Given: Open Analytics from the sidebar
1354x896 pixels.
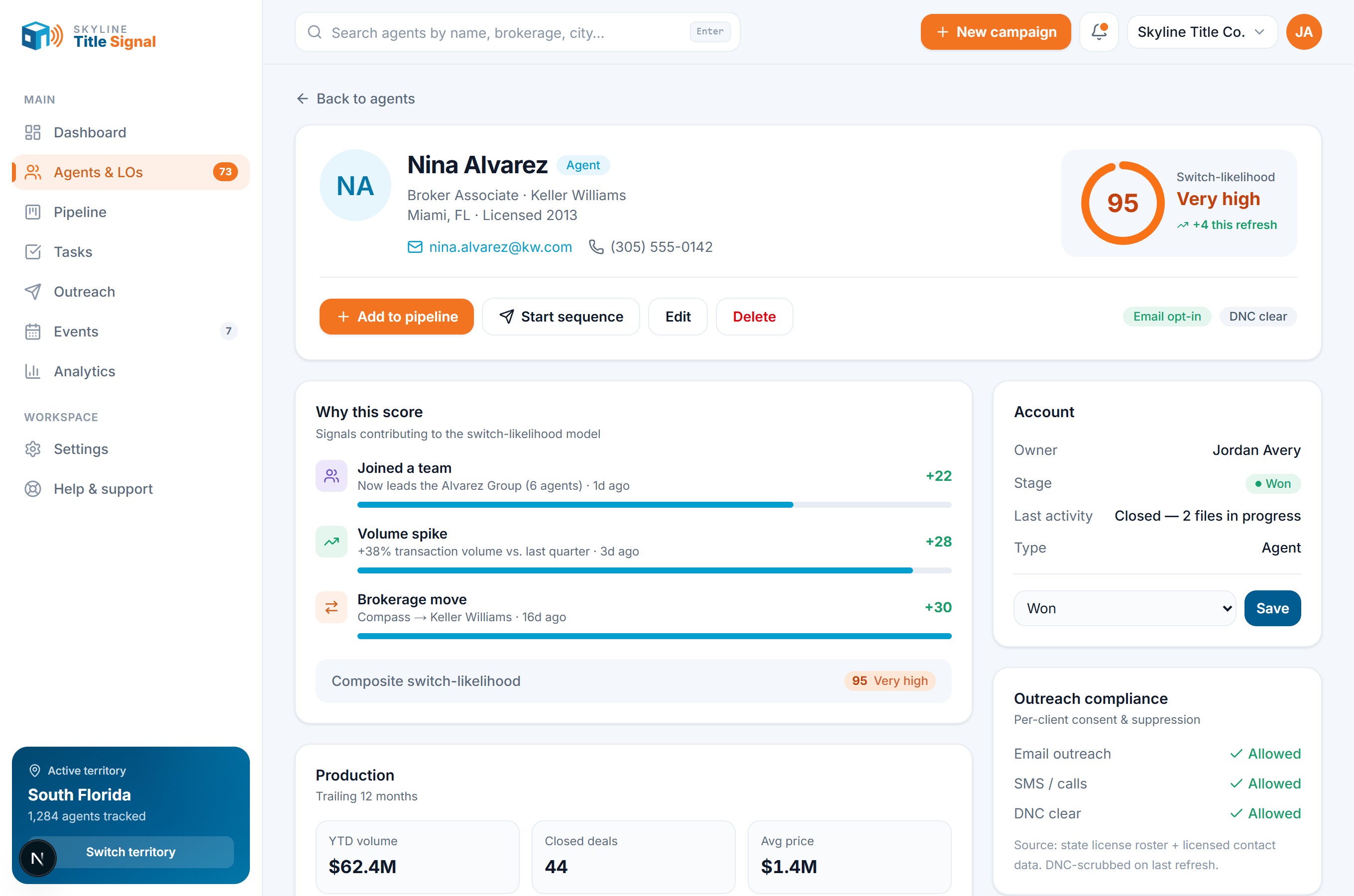Looking at the screenshot, I should [131, 371].
